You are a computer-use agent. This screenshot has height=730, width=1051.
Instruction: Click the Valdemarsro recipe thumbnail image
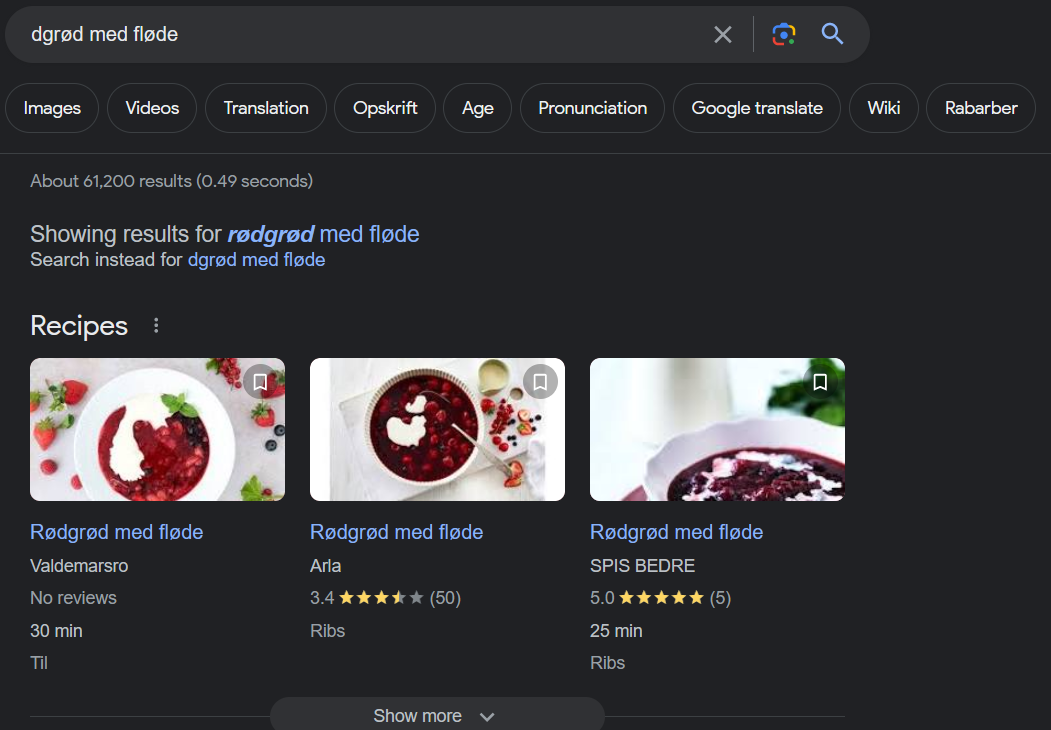click(x=158, y=430)
